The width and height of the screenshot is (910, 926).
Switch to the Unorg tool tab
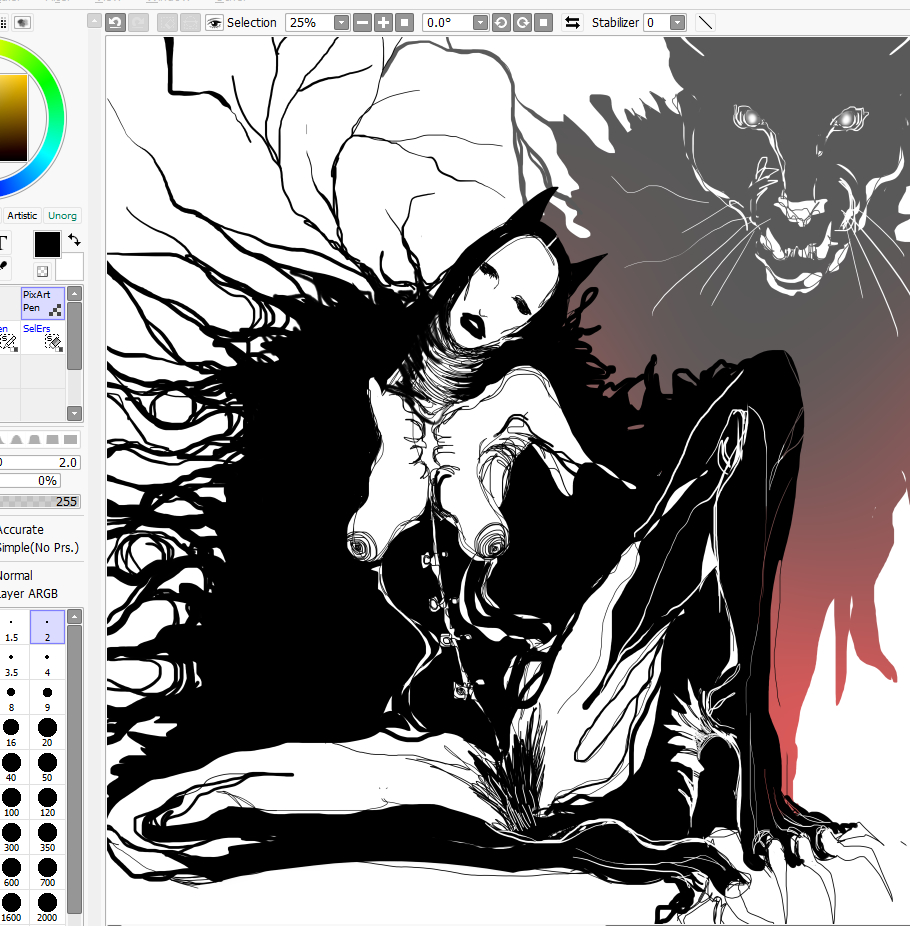[x=63, y=215]
